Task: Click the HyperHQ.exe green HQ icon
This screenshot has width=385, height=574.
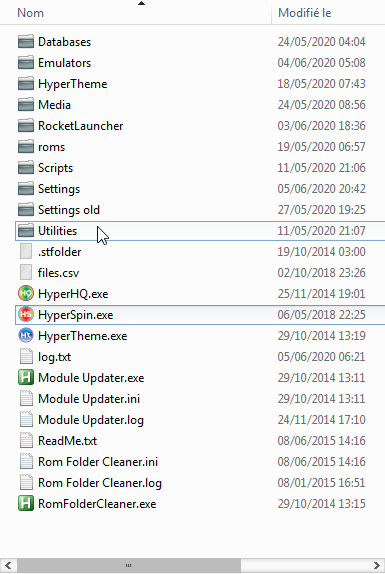Action: click(26, 294)
